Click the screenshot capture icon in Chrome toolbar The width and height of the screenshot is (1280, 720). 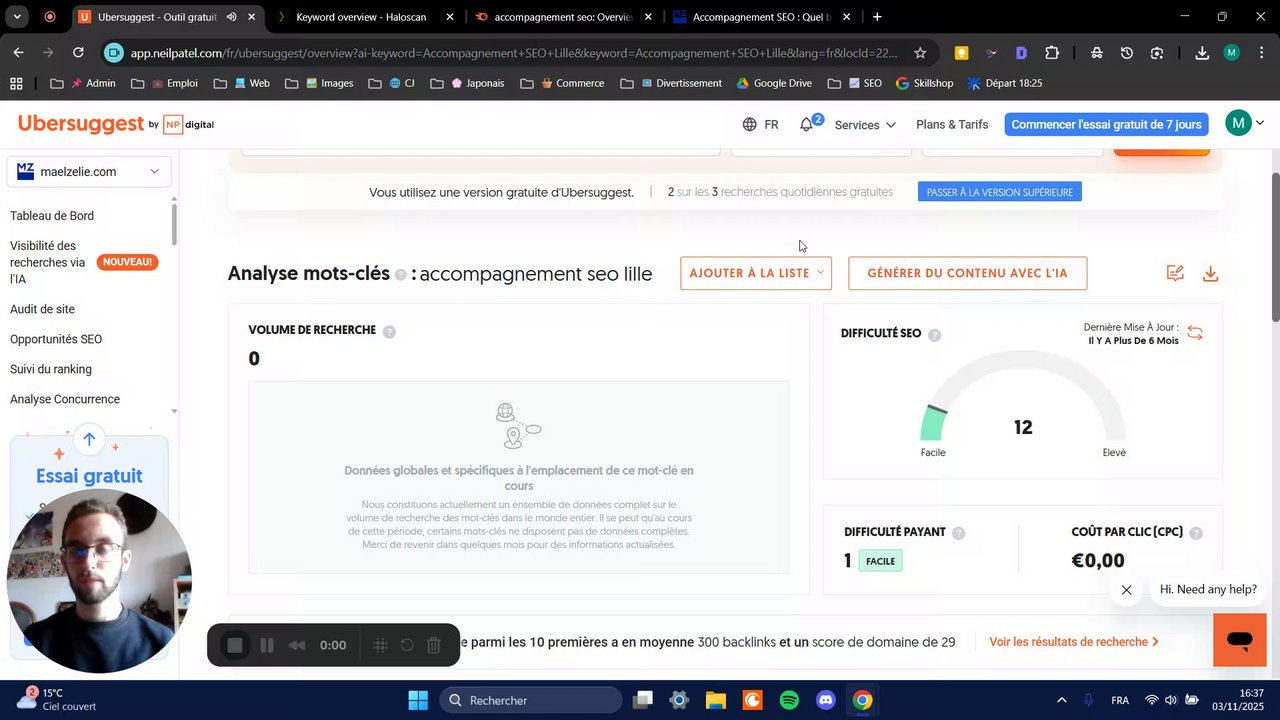pyautogui.click(x=1157, y=53)
